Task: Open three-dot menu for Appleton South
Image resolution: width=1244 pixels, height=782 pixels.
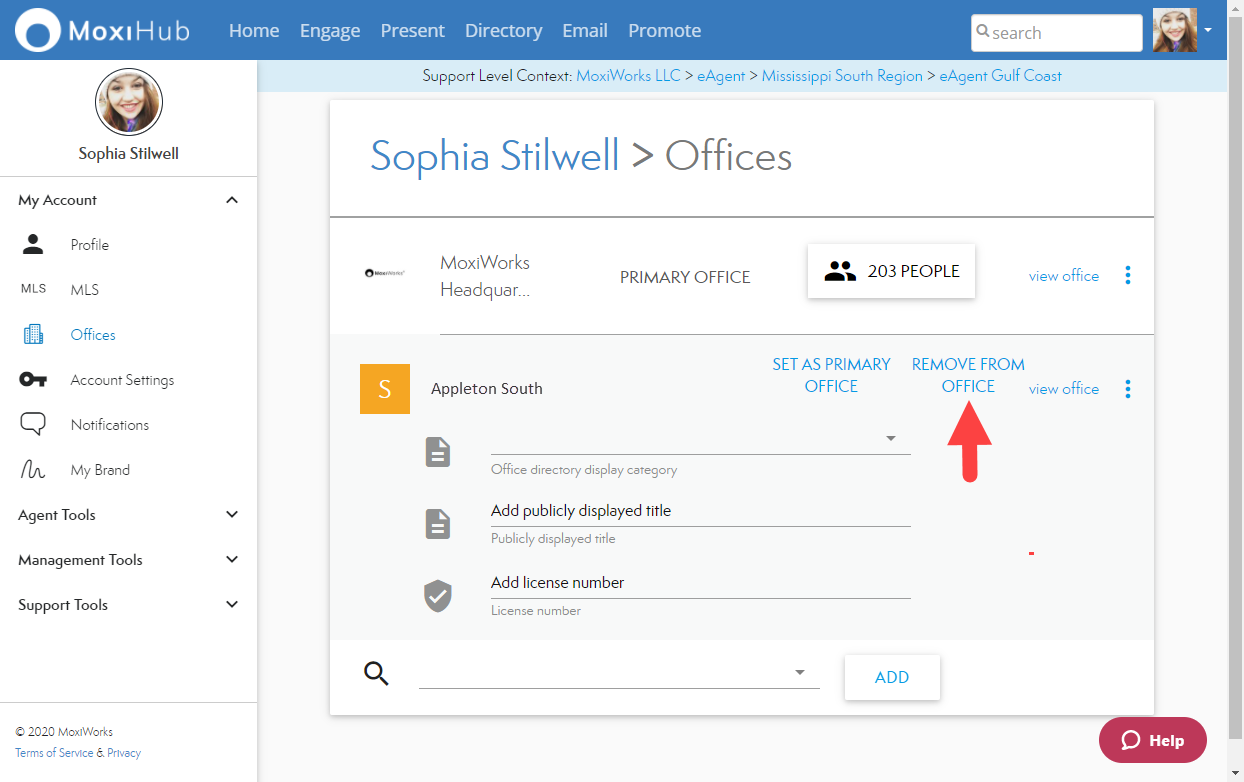Action: pyautogui.click(x=1128, y=389)
